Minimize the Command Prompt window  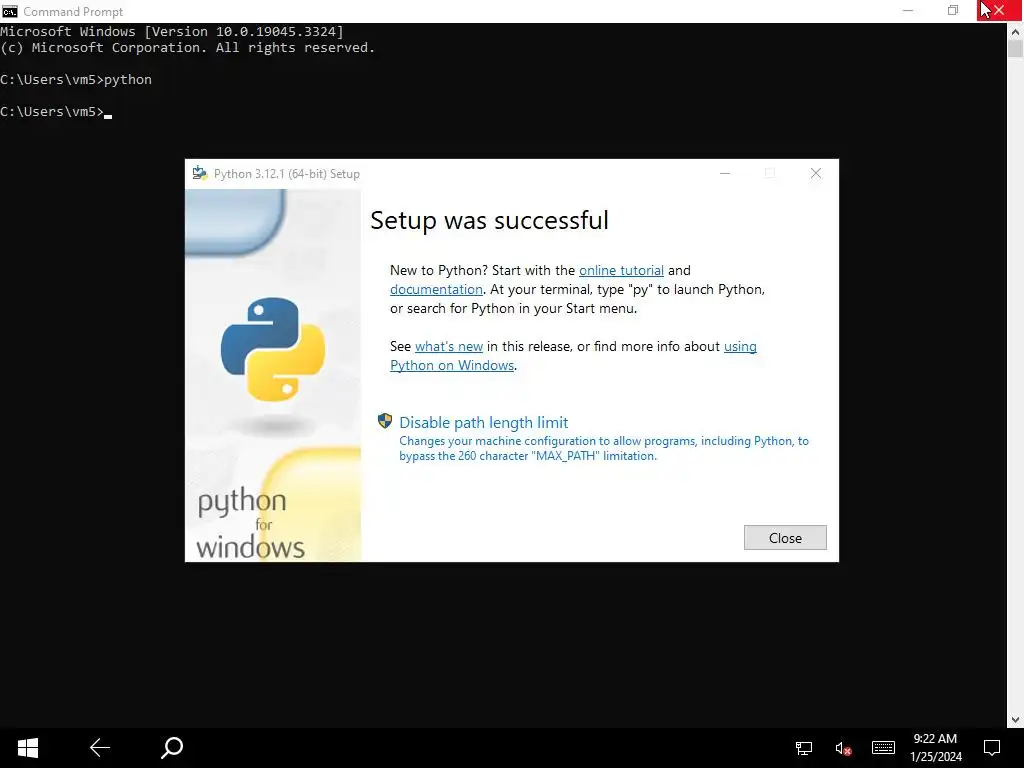908,11
